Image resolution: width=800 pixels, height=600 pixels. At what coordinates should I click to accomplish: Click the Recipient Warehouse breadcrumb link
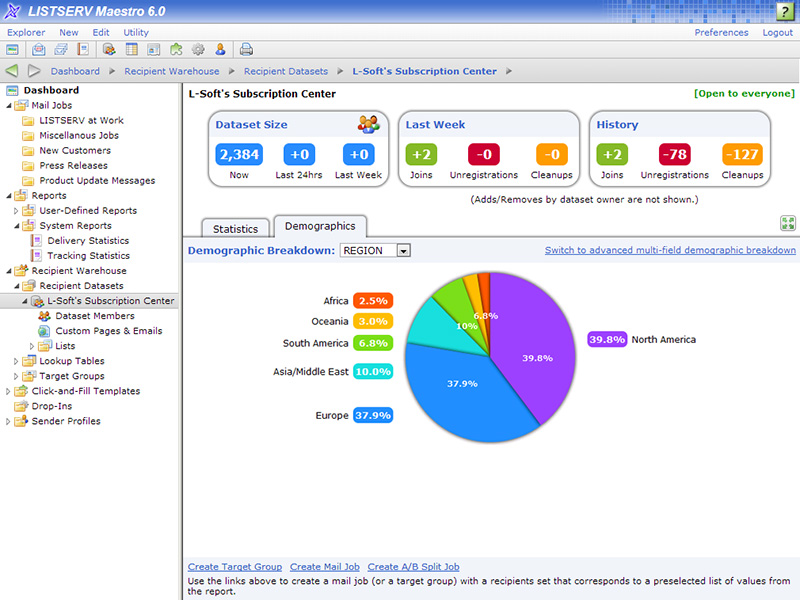point(172,71)
